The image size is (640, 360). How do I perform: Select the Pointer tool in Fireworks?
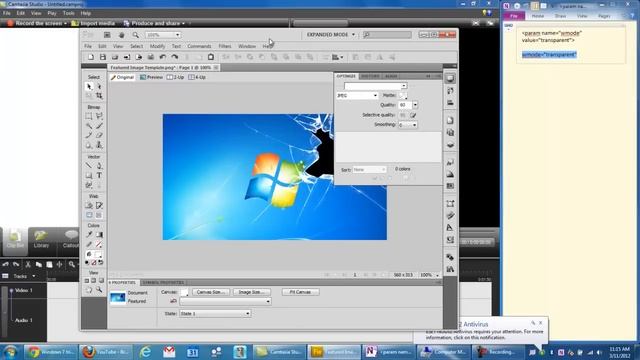pos(89,87)
